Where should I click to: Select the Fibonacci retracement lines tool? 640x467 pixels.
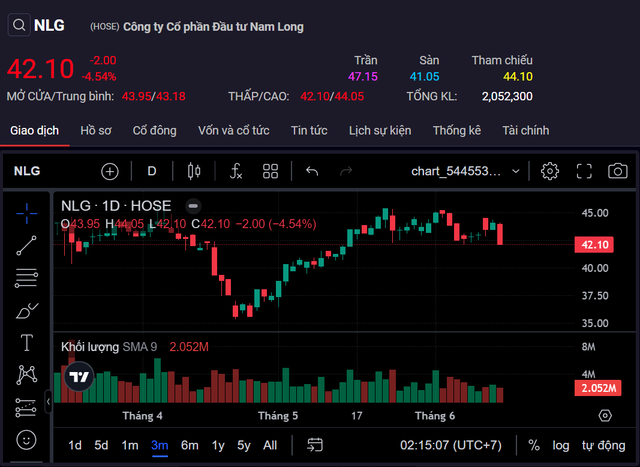27,278
